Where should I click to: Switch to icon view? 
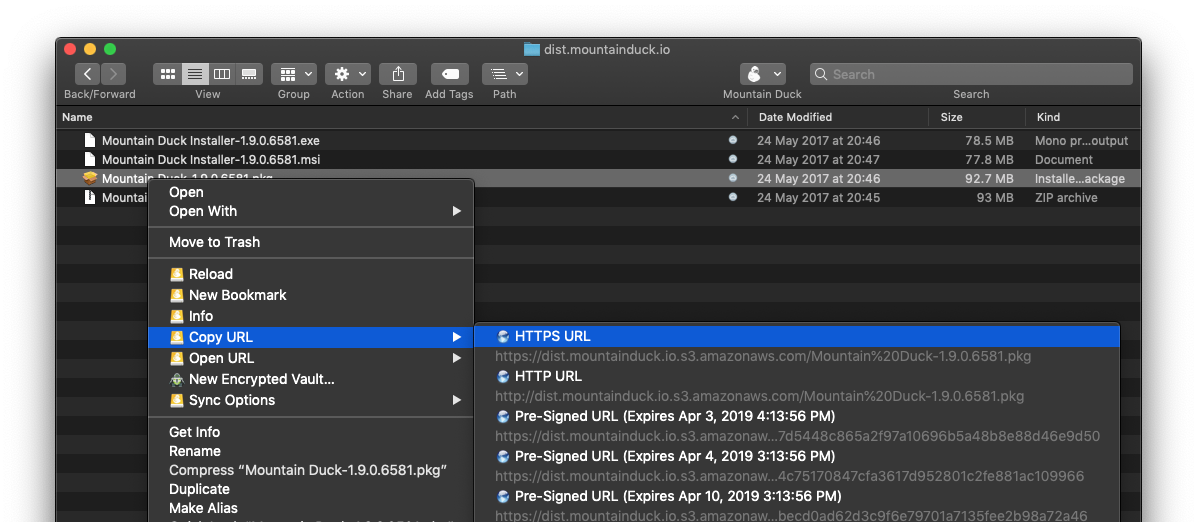click(167, 74)
